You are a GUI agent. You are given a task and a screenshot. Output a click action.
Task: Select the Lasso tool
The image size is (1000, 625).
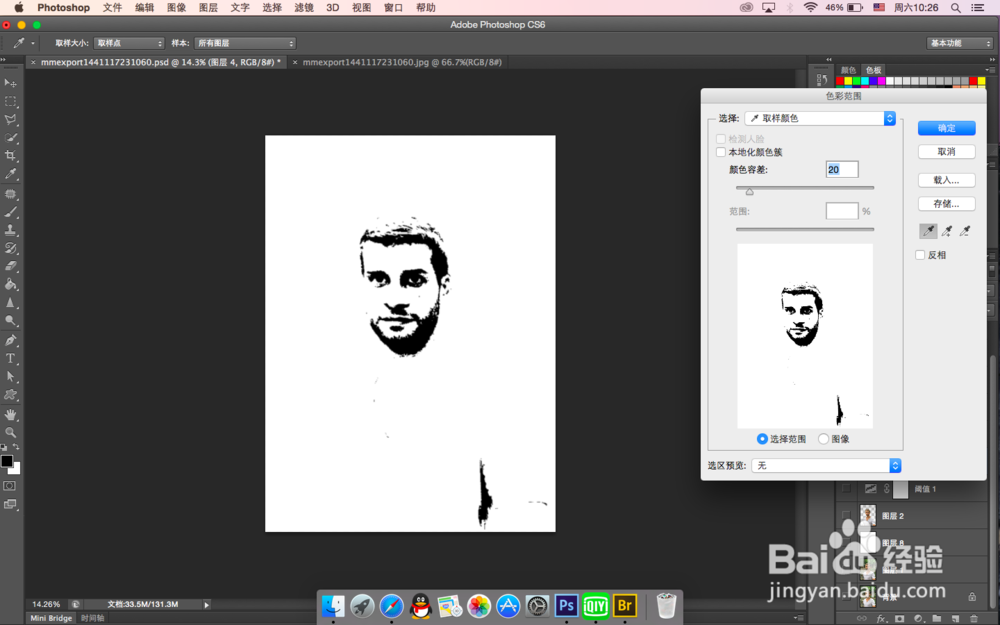click(11, 119)
